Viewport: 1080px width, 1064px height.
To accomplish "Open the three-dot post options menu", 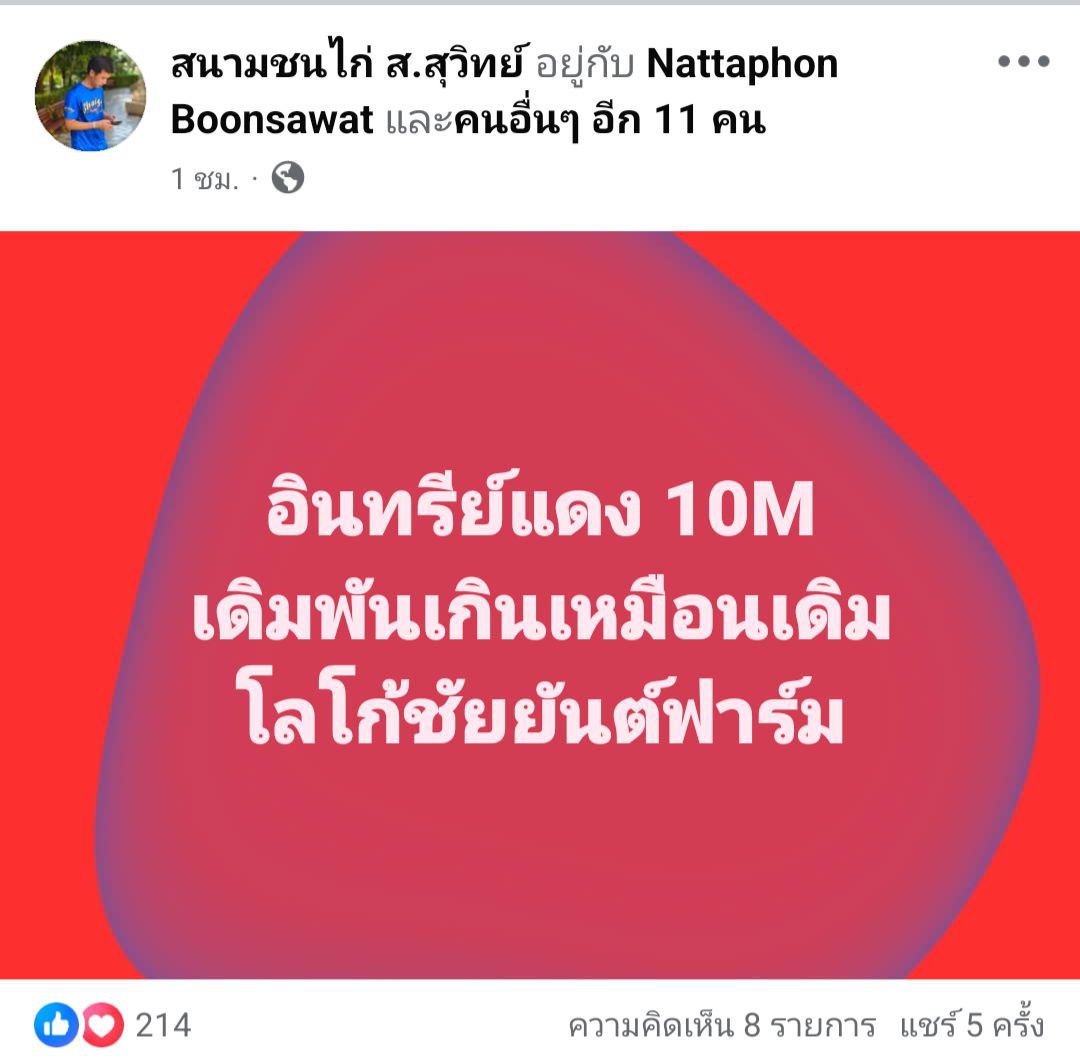I will pos(1024,61).
